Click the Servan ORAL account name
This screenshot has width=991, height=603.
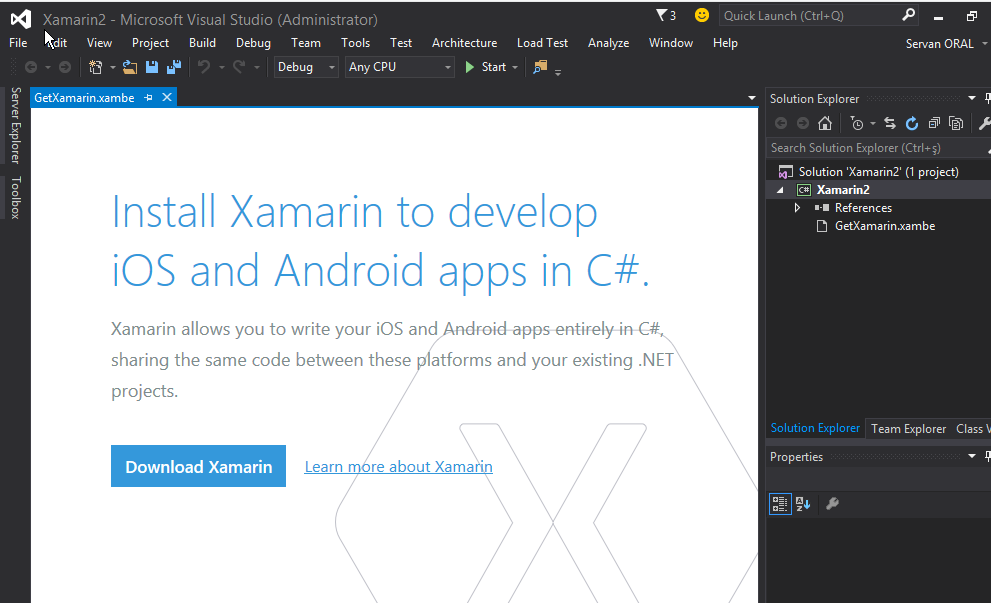click(x=939, y=44)
